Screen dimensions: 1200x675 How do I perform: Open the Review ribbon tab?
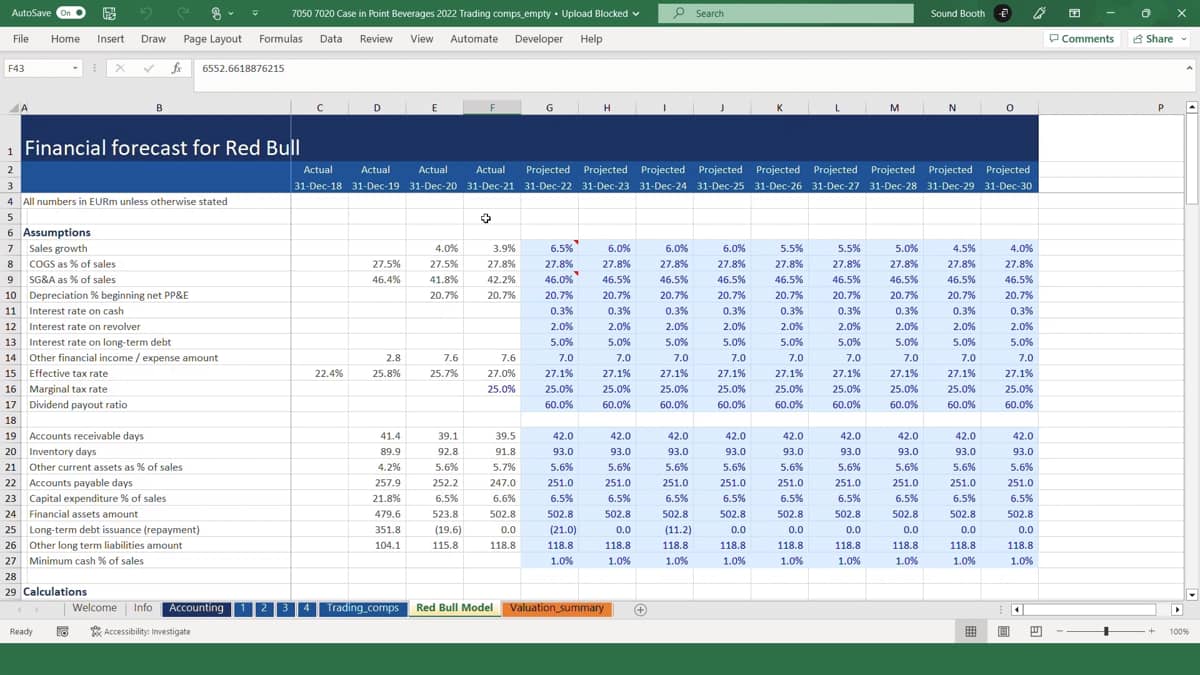click(x=376, y=39)
